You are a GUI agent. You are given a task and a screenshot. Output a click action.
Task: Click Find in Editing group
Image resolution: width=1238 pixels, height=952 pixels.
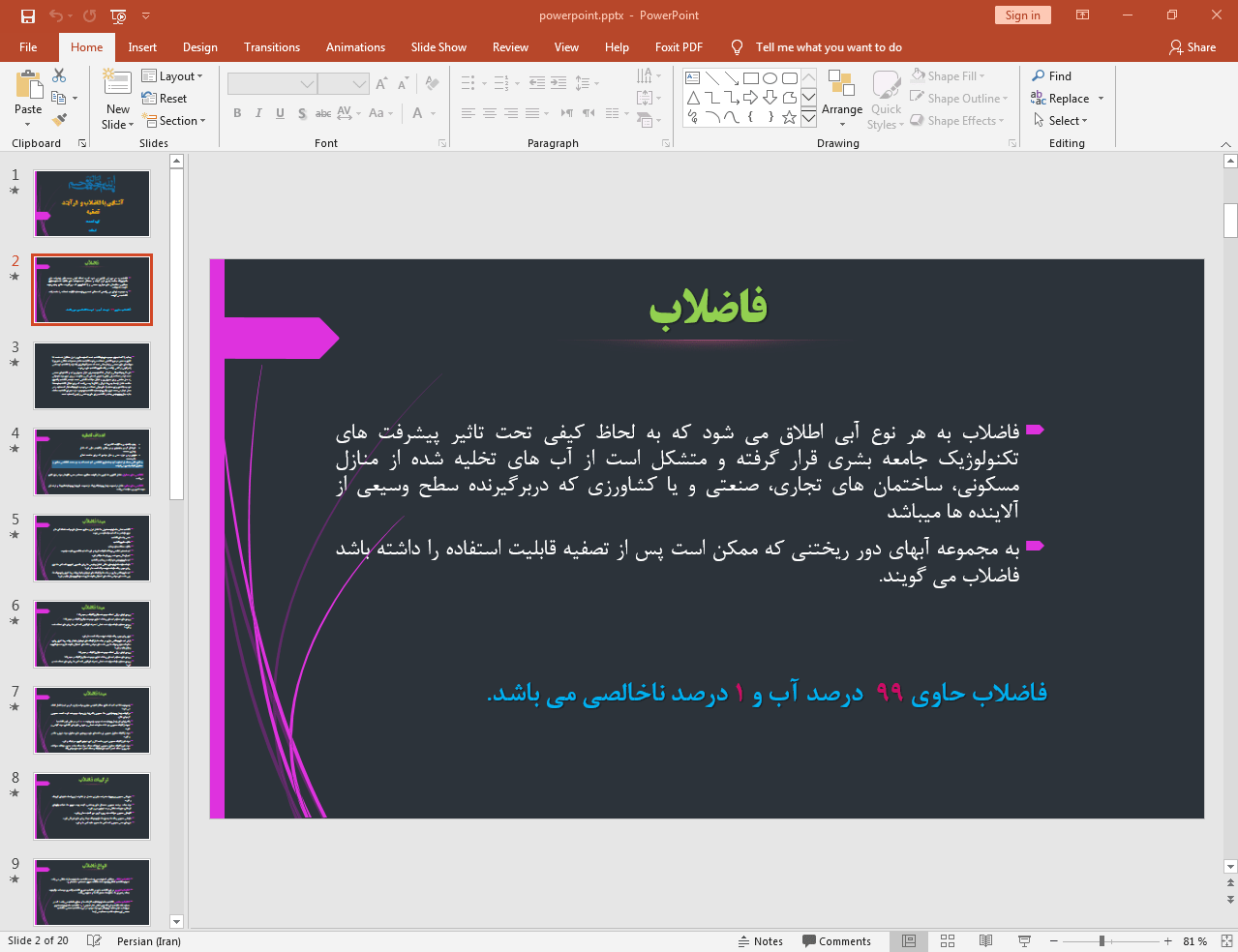(1052, 75)
